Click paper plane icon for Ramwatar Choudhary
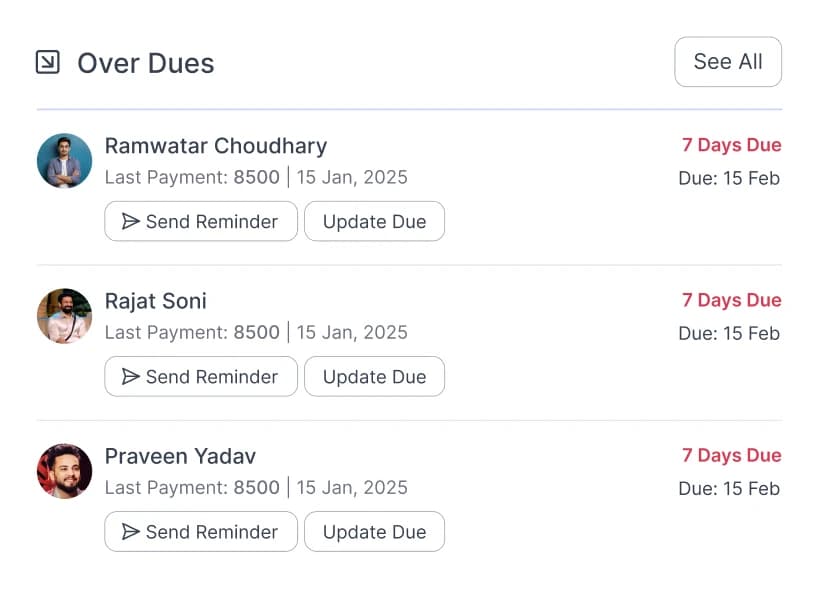This screenshot has width=820, height=600. pos(130,221)
